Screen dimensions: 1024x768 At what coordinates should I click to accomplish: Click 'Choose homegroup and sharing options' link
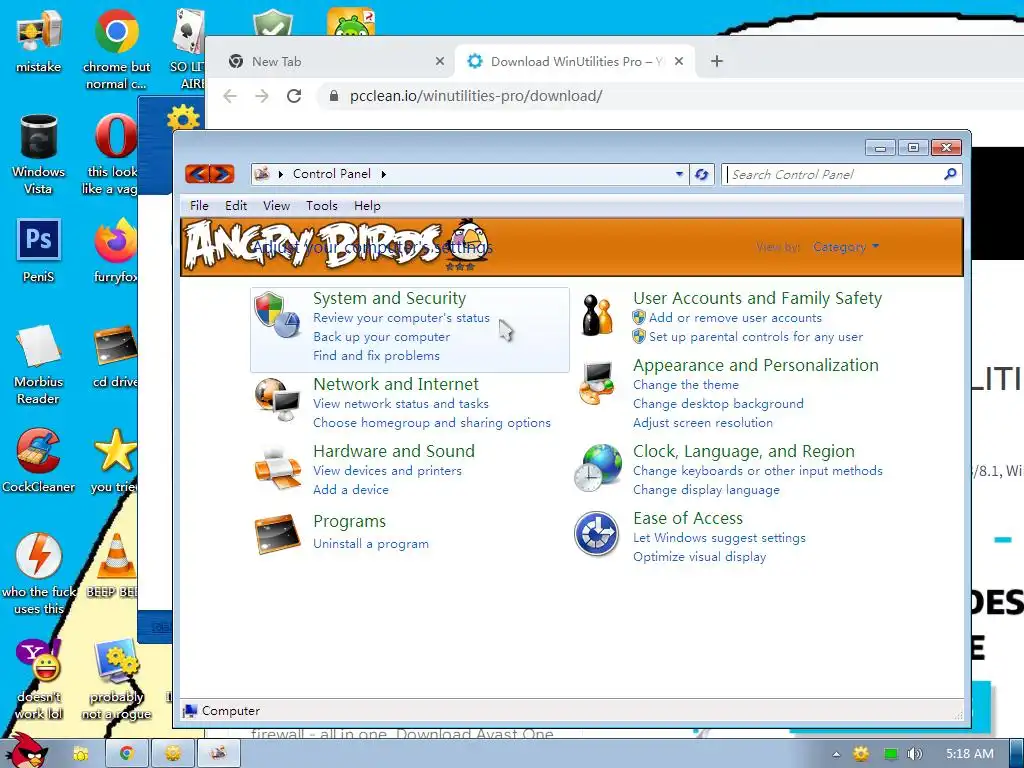point(432,423)
